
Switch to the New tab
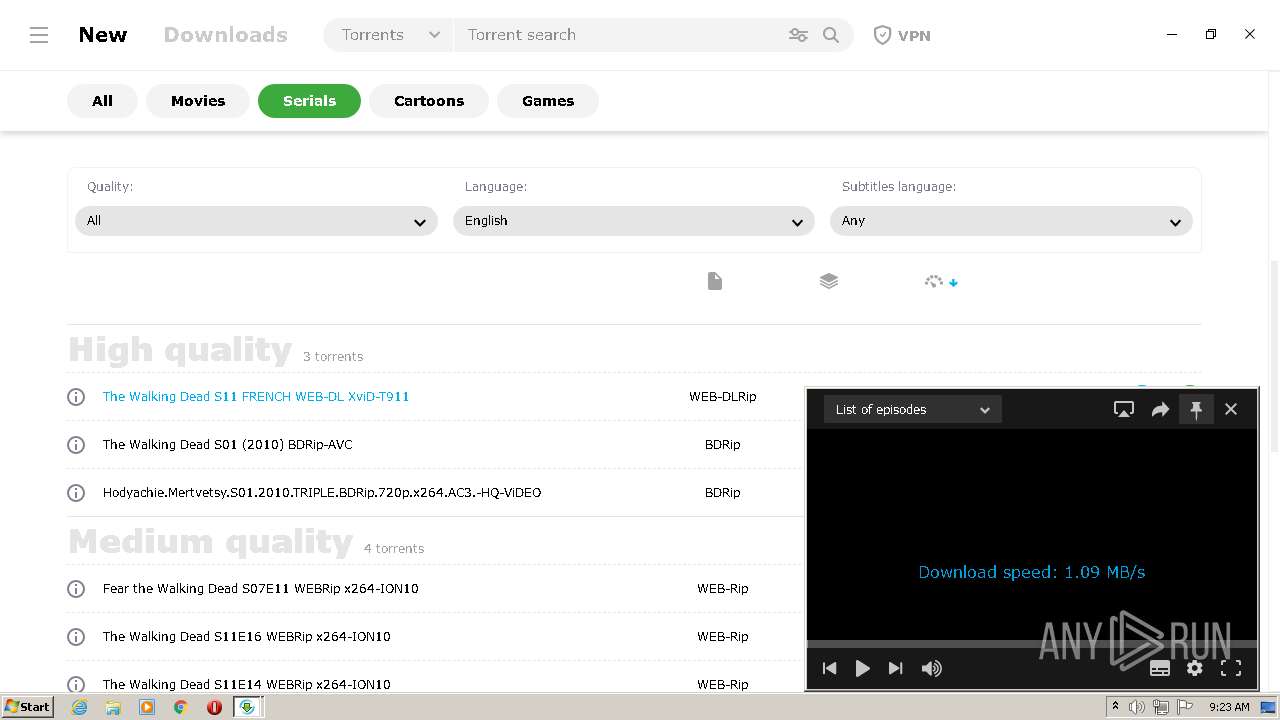click(x=103, y=35)
